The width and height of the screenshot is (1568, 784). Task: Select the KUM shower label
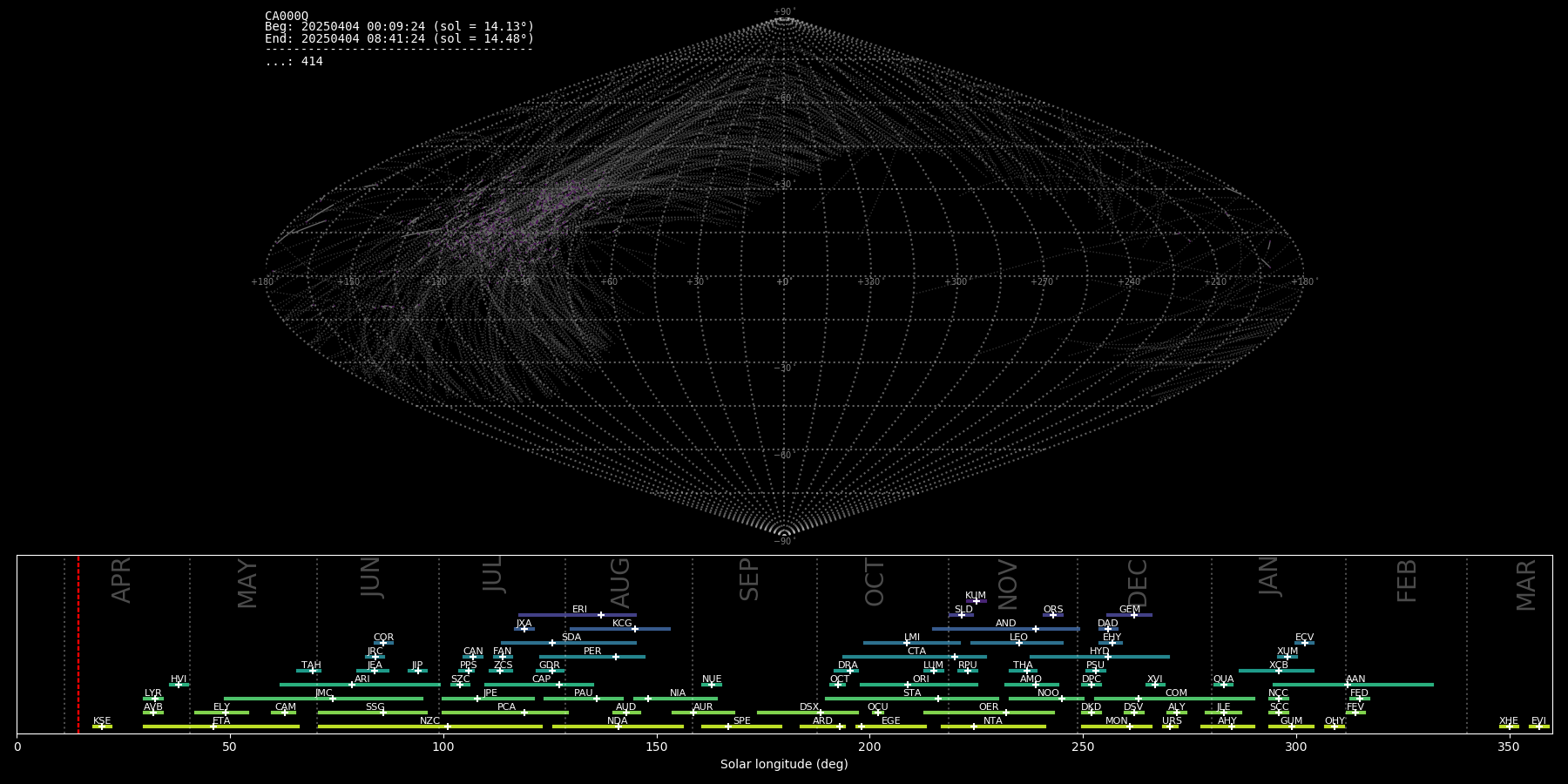976,596
